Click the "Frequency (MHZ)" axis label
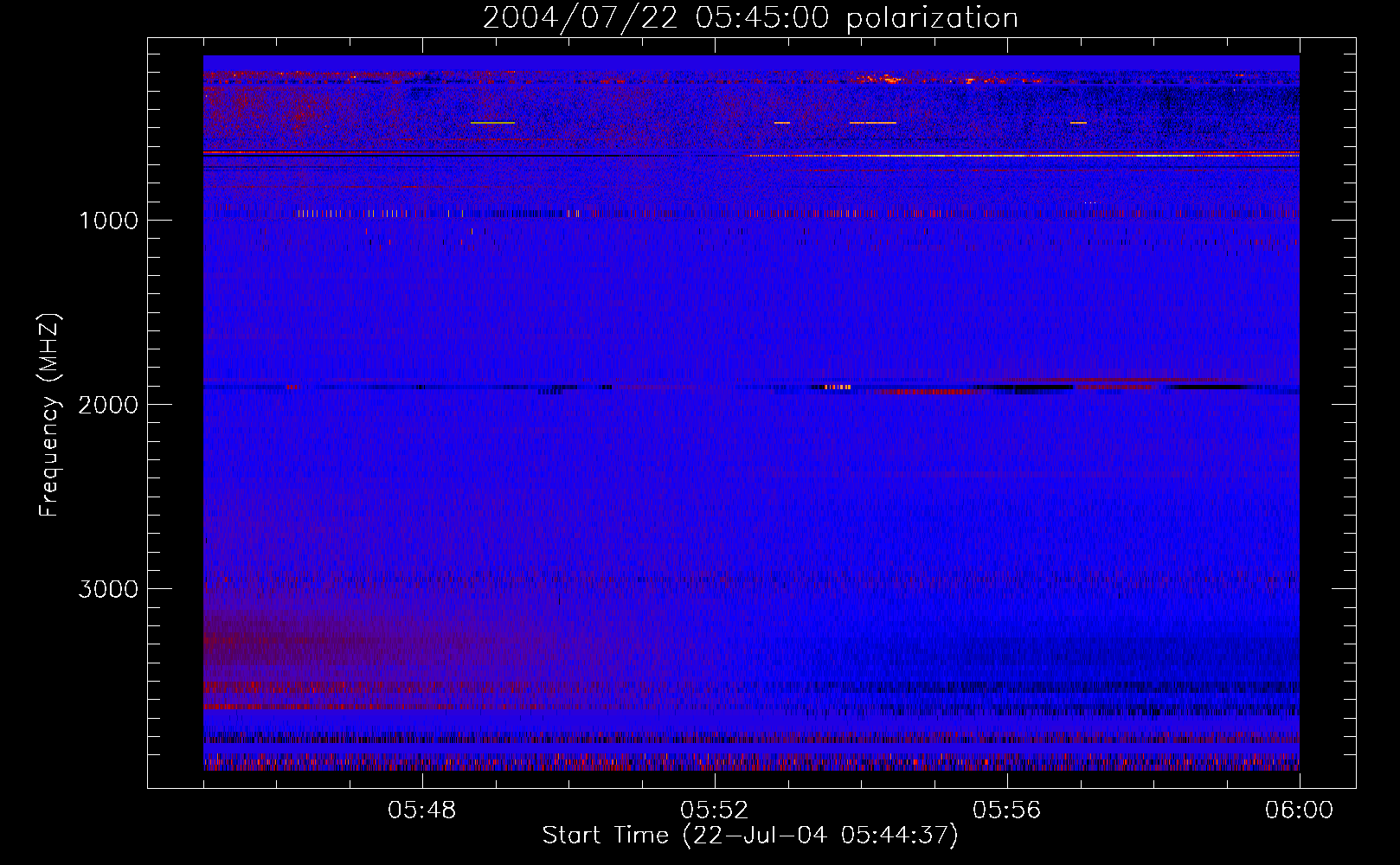This screenshot has width=1400, height=865. (x=49, y=414)
